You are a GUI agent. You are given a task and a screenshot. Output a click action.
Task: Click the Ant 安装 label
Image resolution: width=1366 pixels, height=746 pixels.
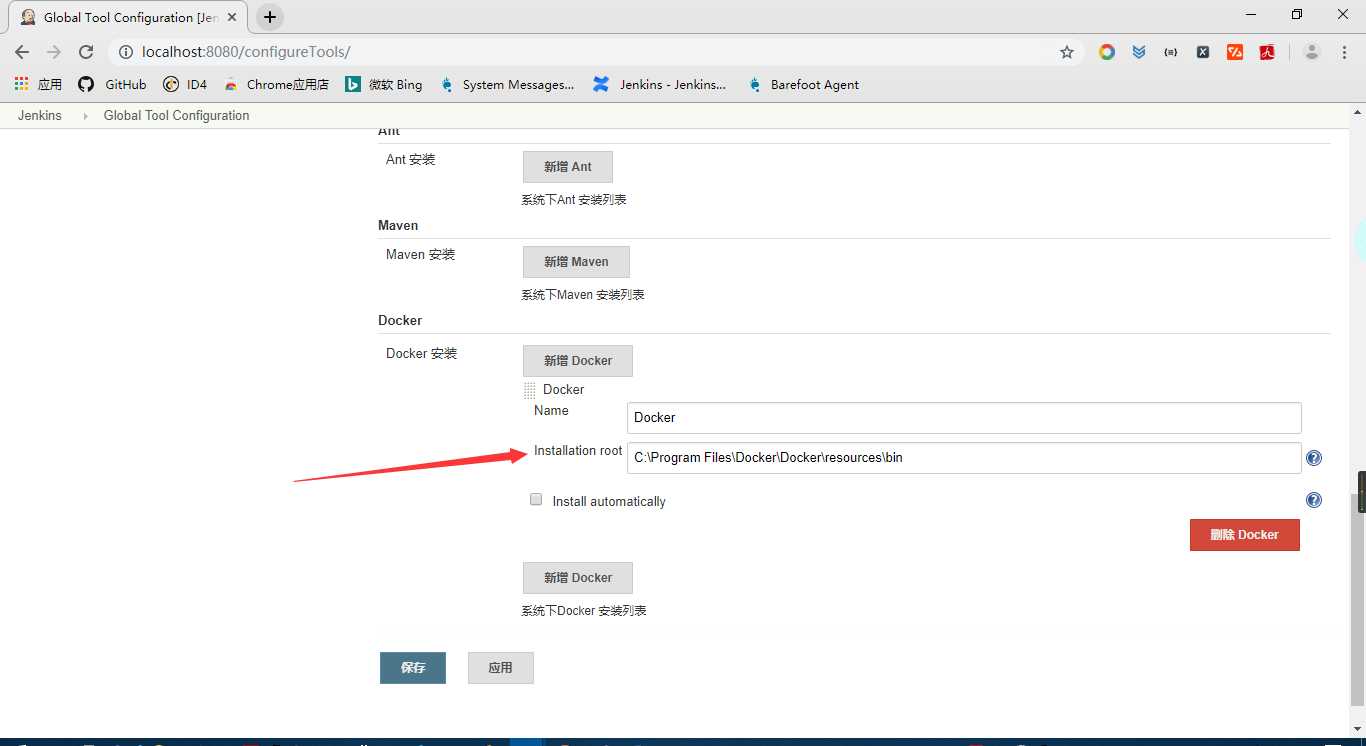tap(411, 159)
